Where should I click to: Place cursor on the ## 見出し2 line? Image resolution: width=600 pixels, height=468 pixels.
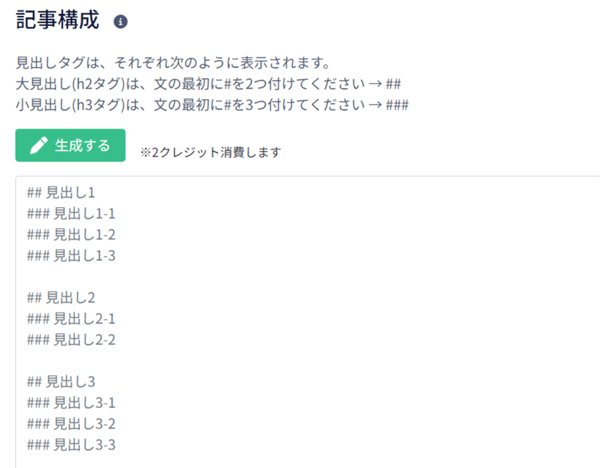(61, 298)
